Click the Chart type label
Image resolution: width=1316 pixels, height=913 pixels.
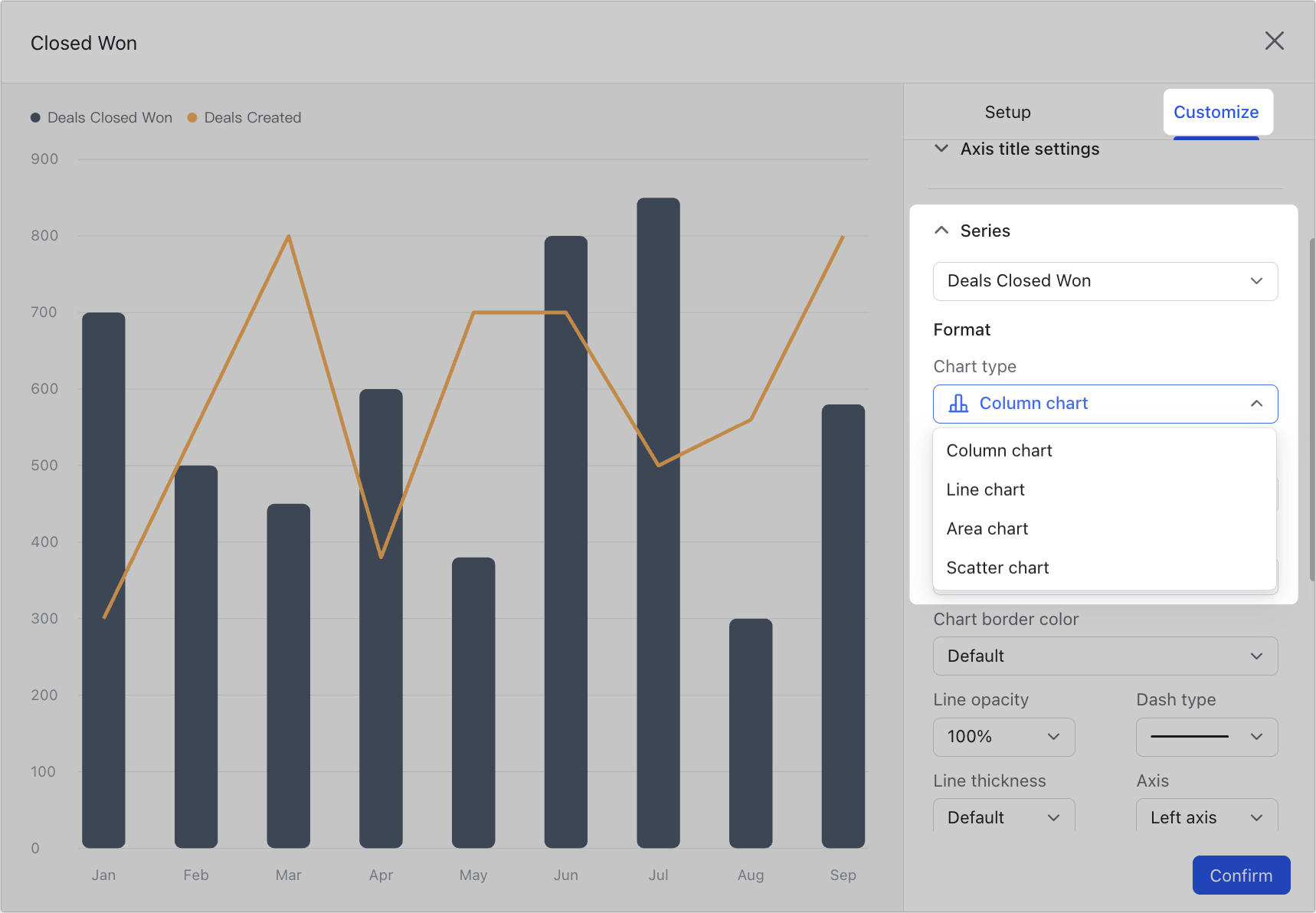[974, 367]
